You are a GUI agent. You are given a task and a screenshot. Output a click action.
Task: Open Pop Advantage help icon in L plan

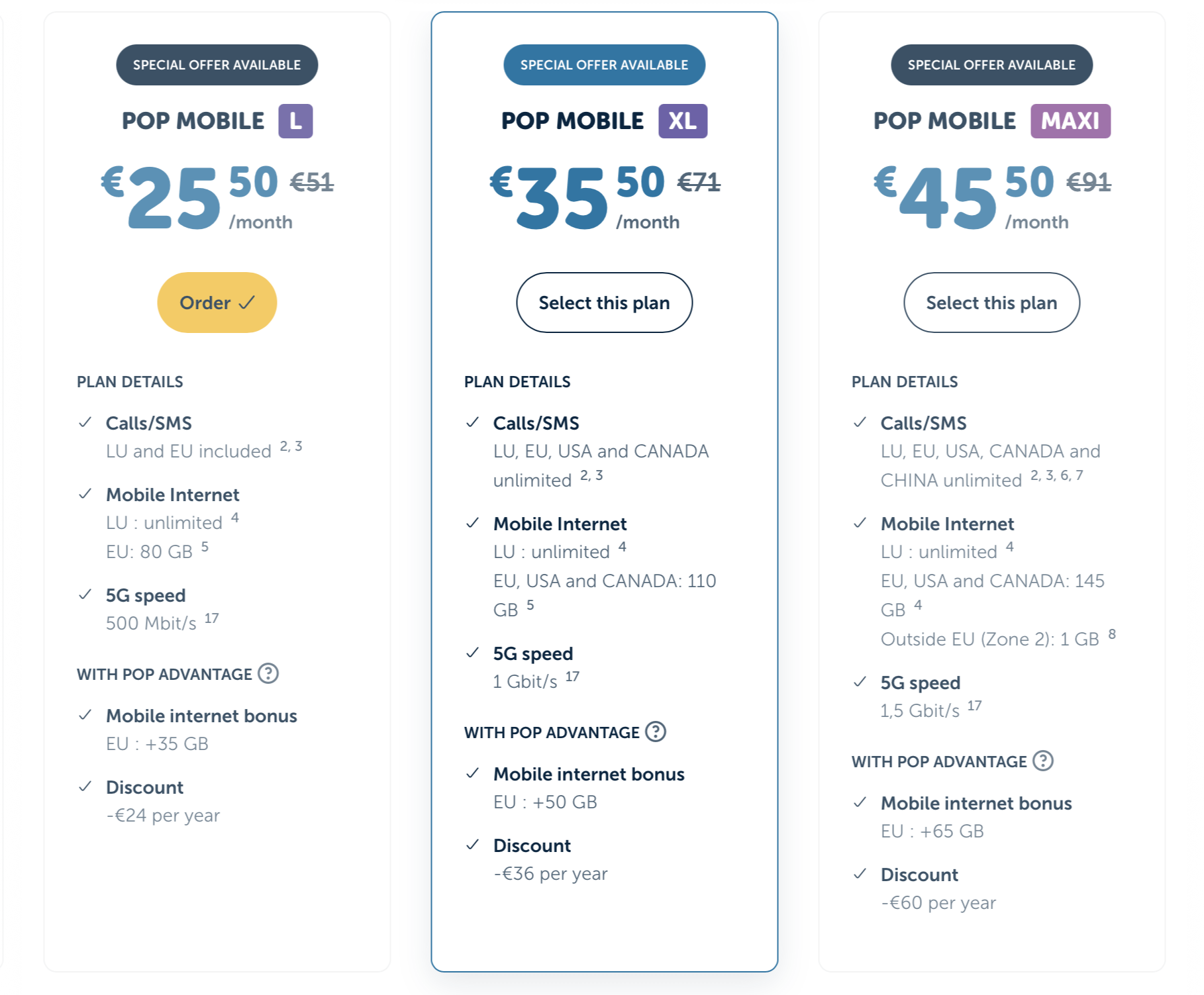pyautogui.click(x=268, y=673)
